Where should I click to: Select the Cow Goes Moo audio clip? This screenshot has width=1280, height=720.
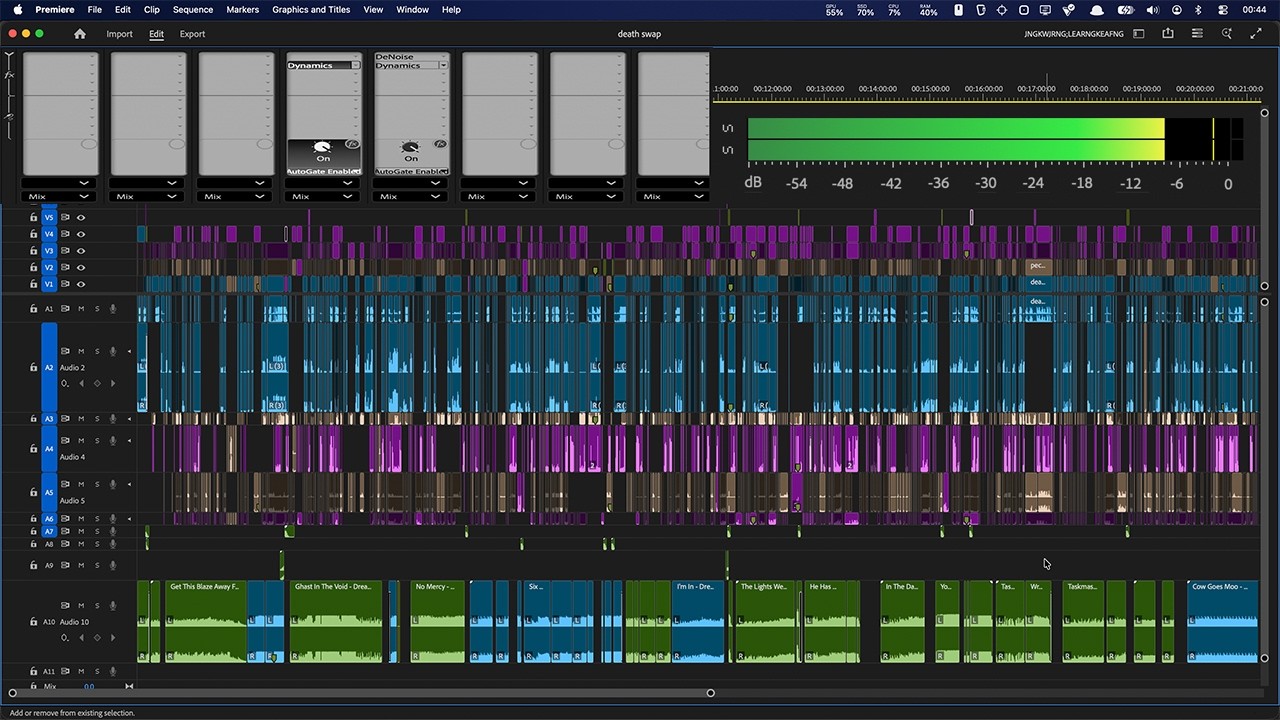(x=1223, y=621)
